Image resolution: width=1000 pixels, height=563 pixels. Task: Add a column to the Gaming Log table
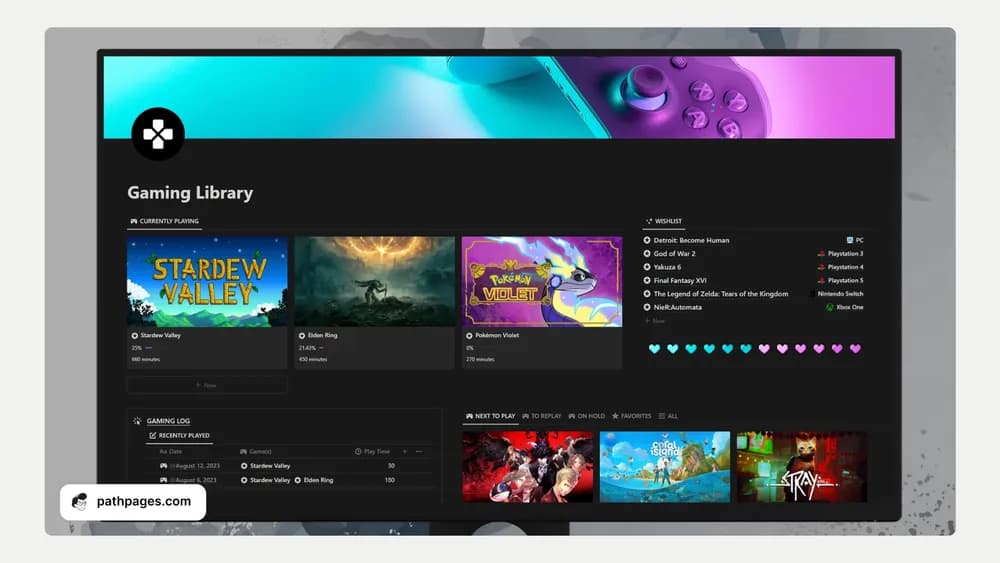click(x=404, y=451)
